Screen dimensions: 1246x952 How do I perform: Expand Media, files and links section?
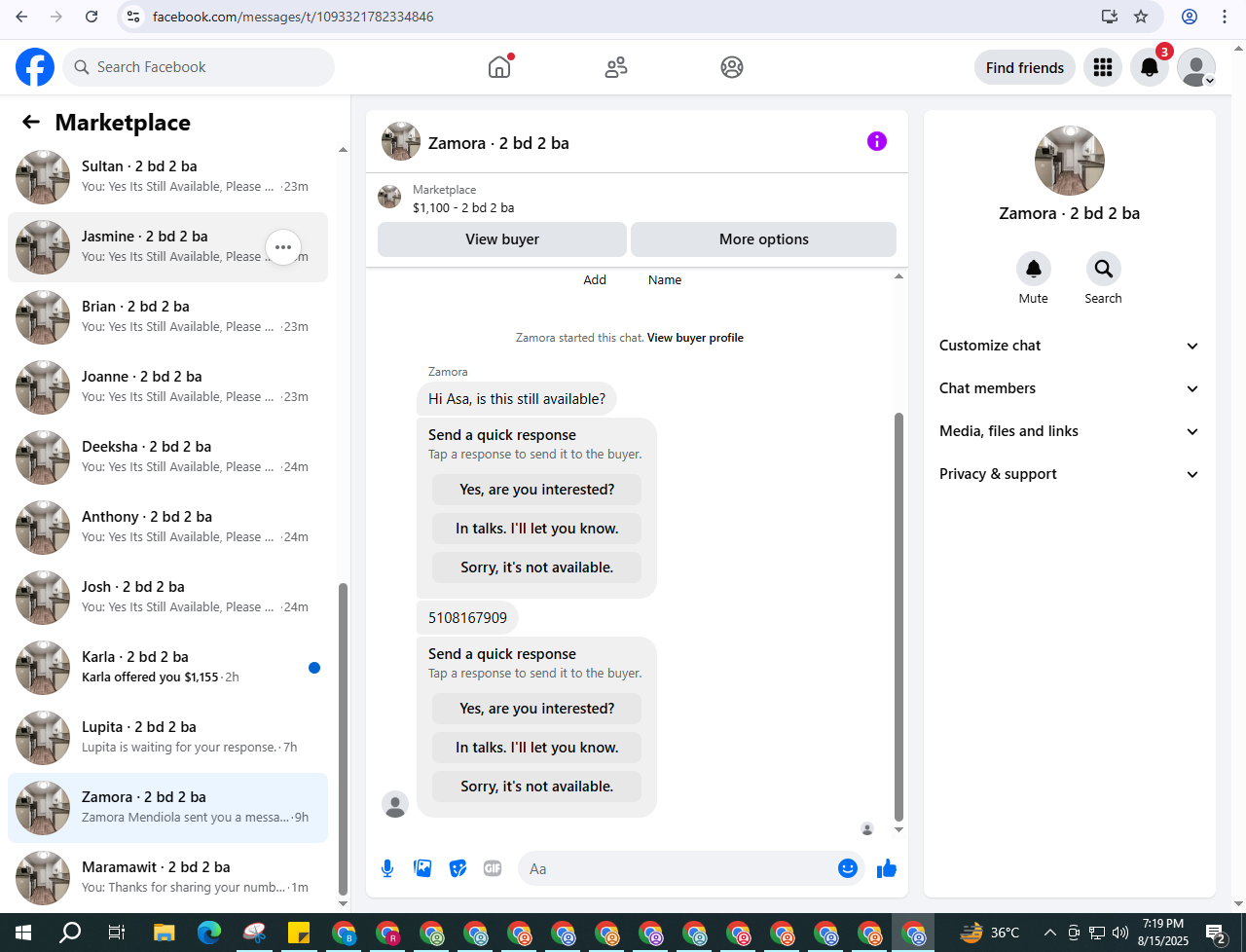pos(1069,431)
